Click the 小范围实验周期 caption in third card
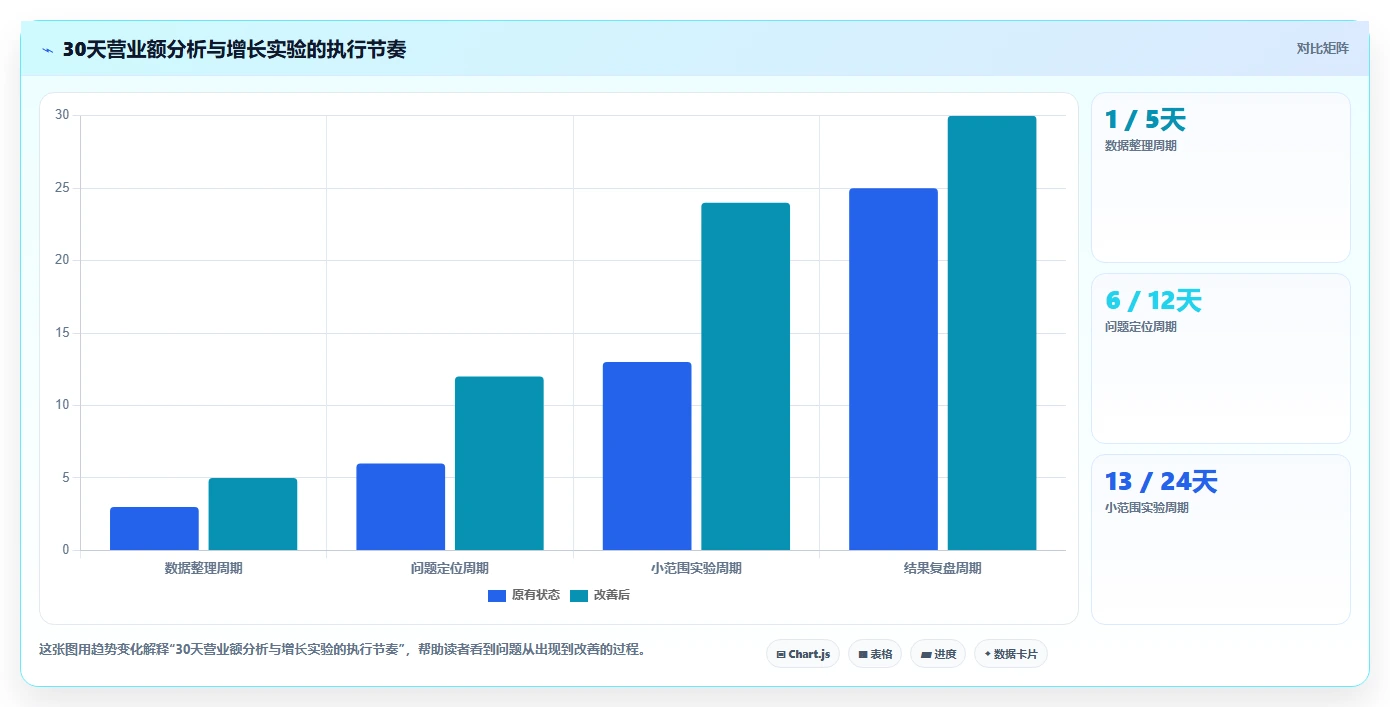 [x=1147, y=508]
